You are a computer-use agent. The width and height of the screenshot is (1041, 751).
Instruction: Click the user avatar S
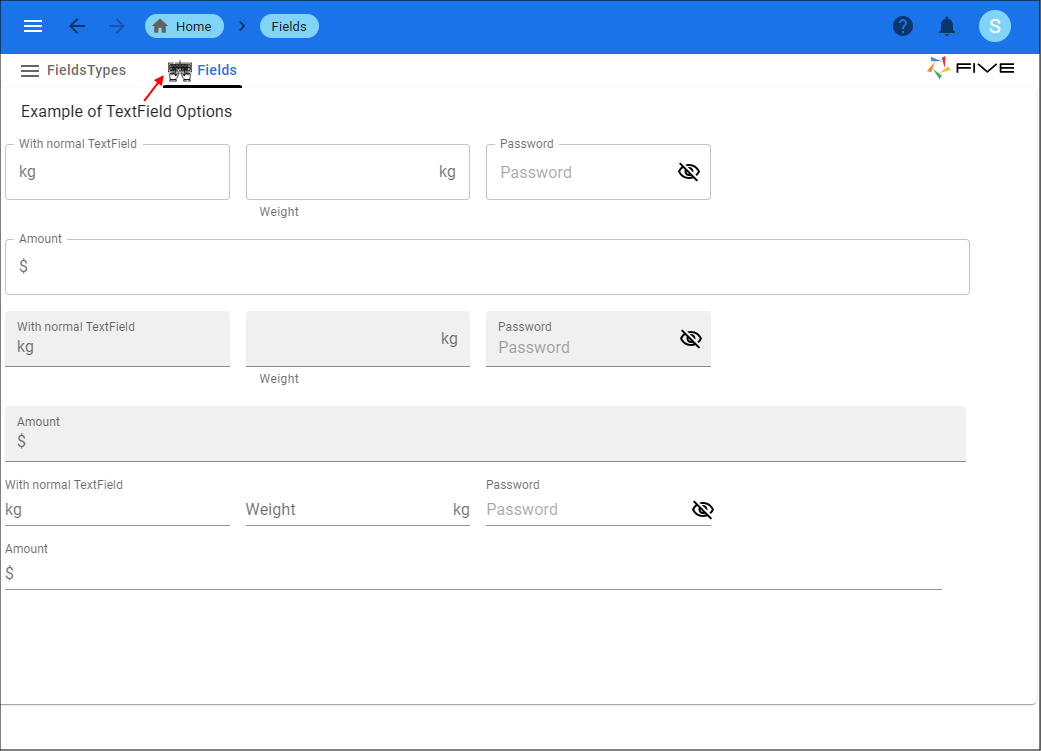click(995, 26)
